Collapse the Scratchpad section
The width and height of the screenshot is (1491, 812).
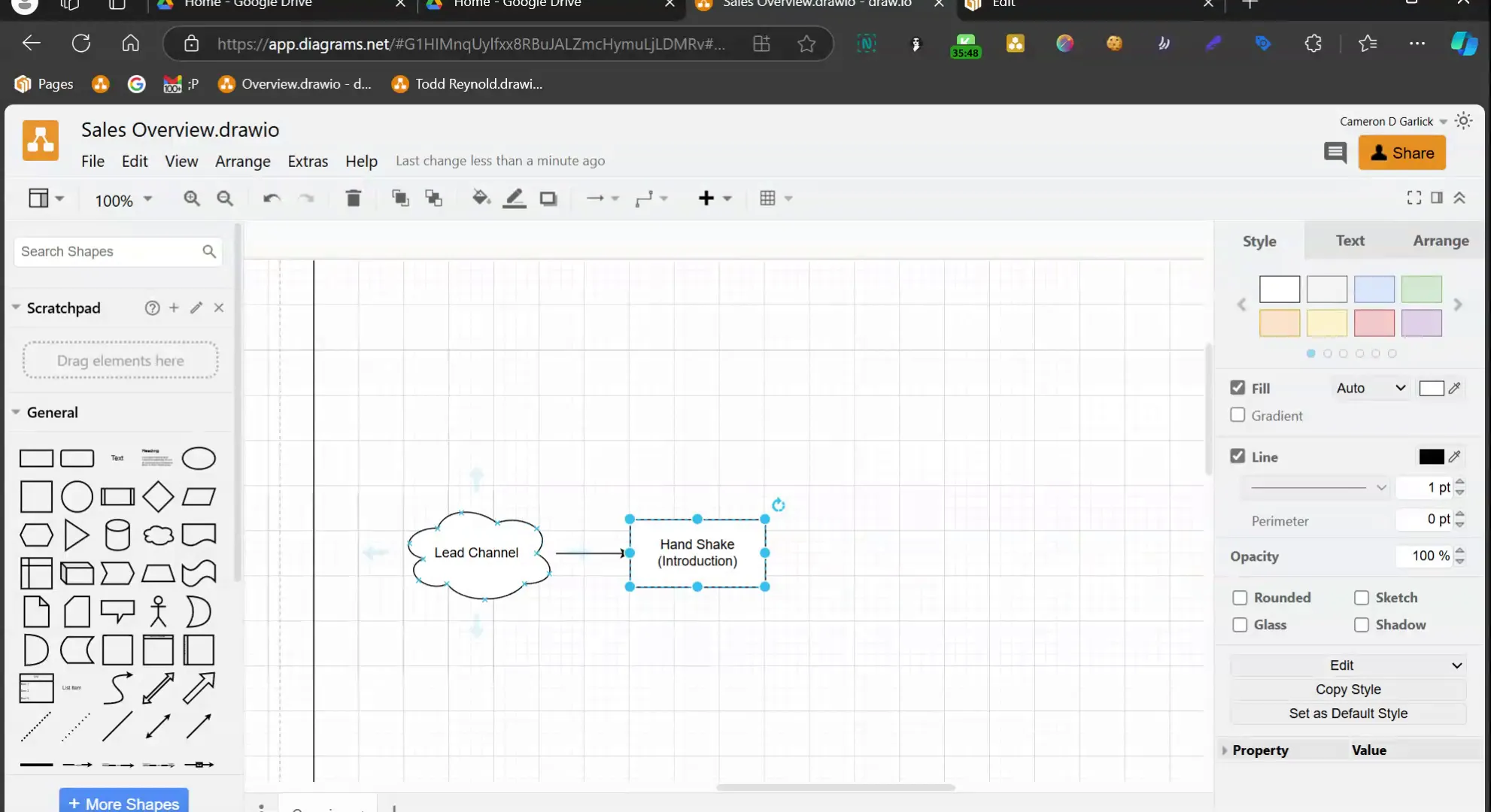click(x=16, y=308)
